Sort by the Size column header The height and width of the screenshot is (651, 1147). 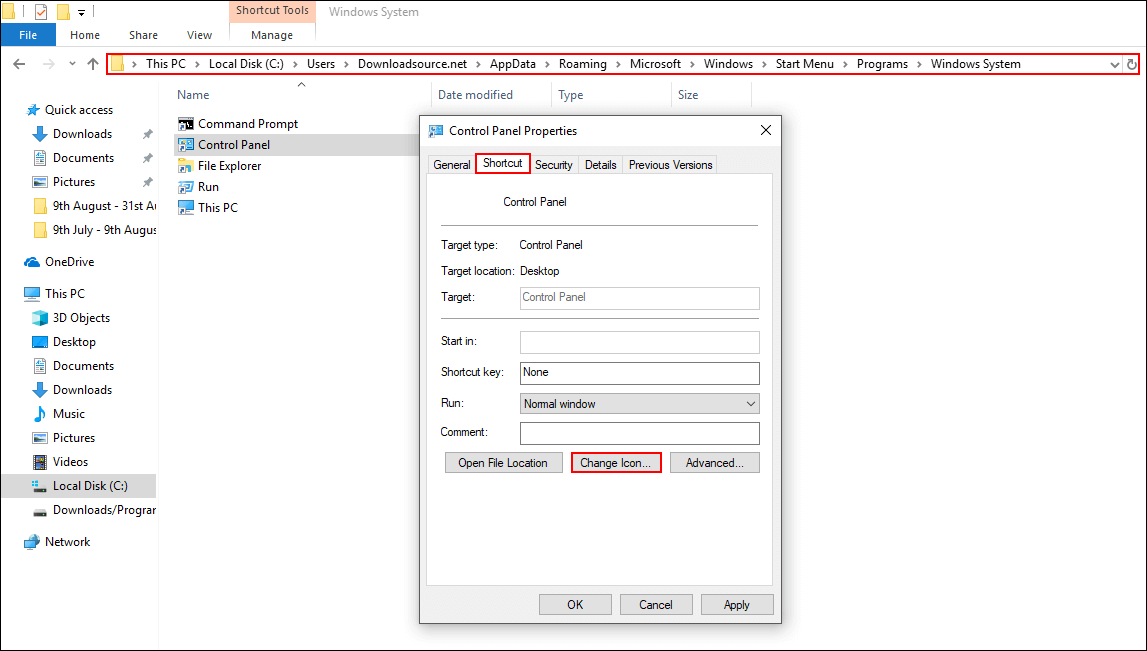point(688,95)
